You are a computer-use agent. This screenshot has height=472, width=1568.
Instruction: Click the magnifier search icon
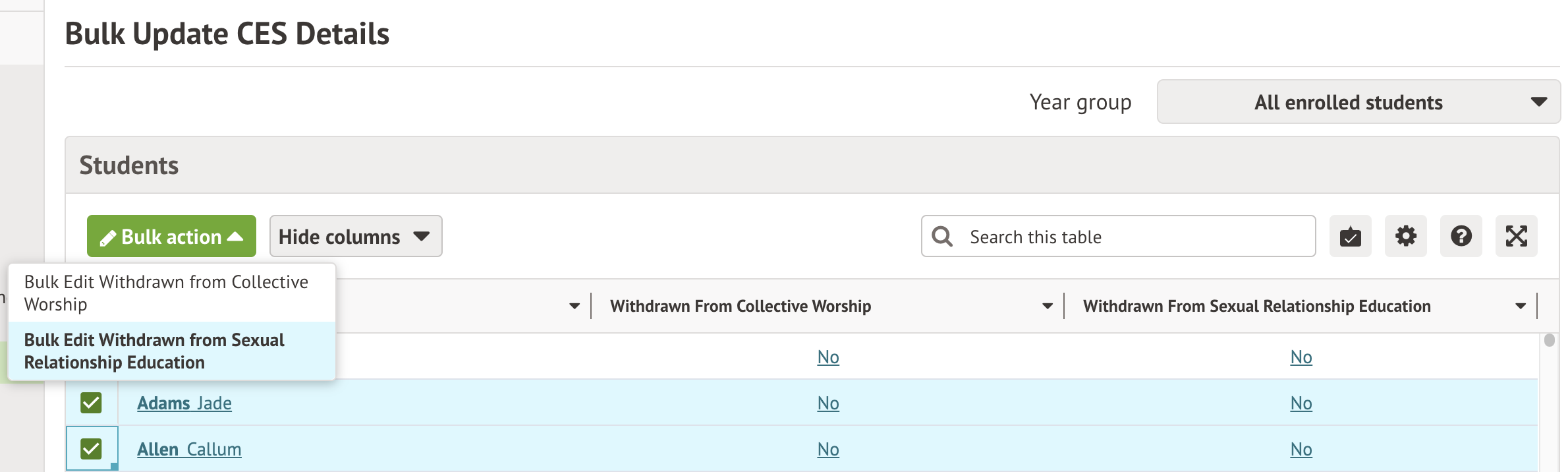coord(942,237)
